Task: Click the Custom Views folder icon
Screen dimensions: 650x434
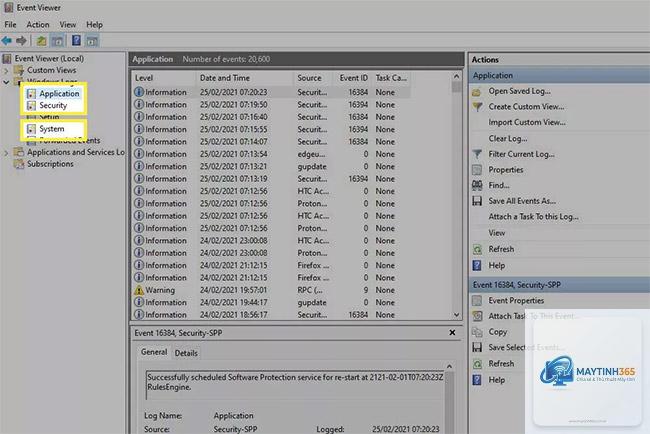Action: pyautogui.click(x=19, y=70)
